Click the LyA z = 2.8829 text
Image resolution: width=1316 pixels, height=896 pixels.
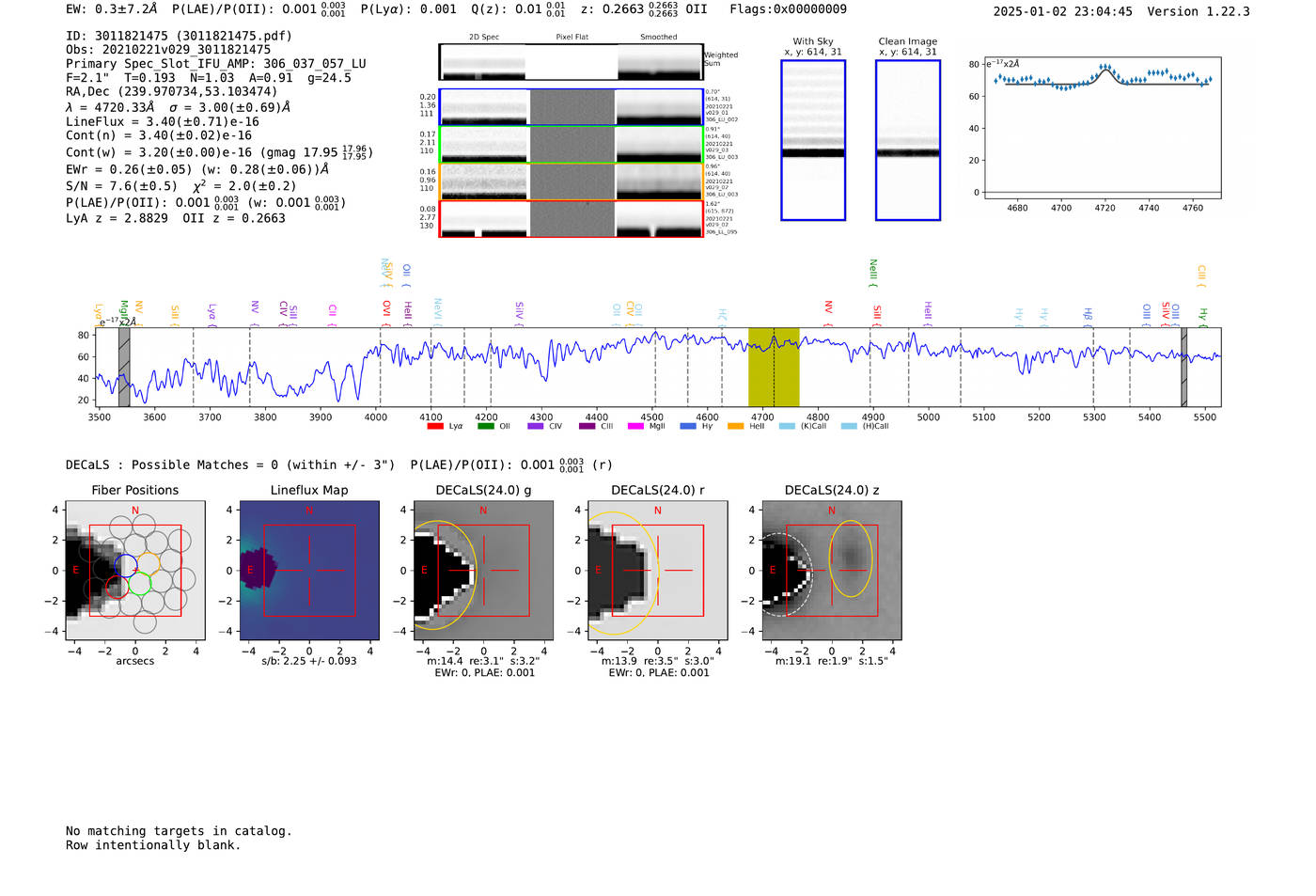117,218
